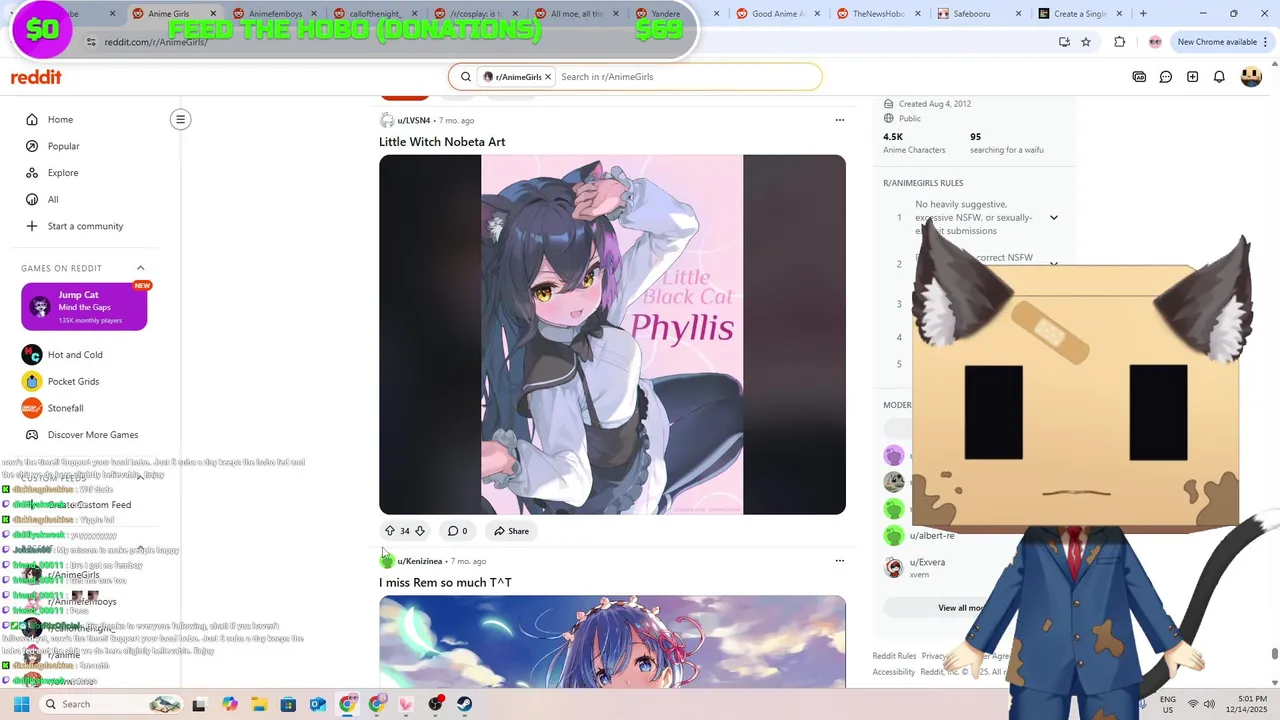Collapse the left navigation sidebar button
1280x720 pixels.
[180, 120]
